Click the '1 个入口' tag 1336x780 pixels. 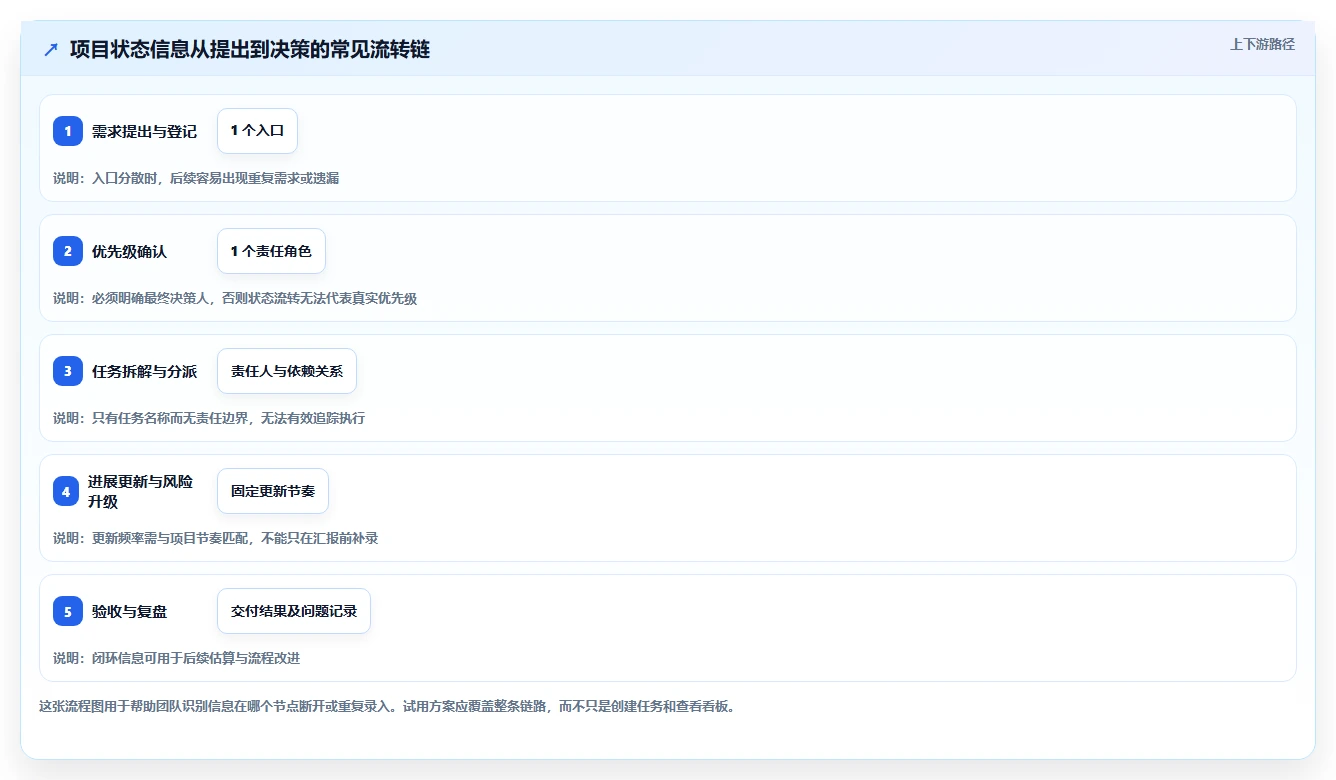[x=257, y=131]
